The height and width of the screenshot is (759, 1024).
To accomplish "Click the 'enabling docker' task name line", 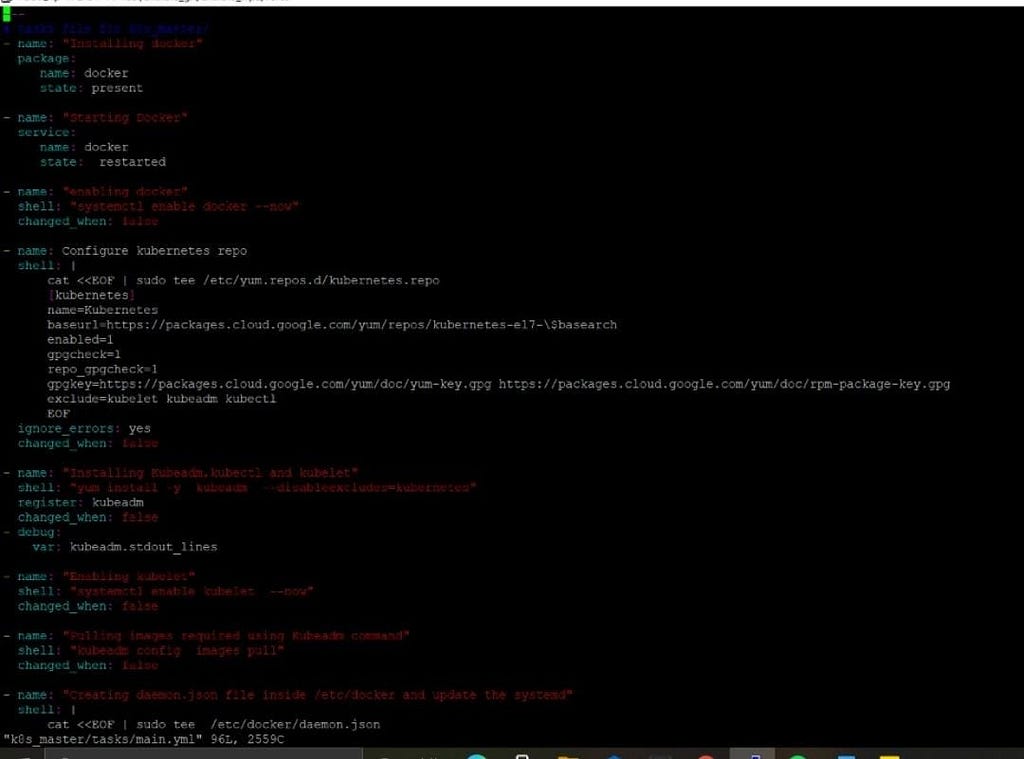I will [95, 192].
